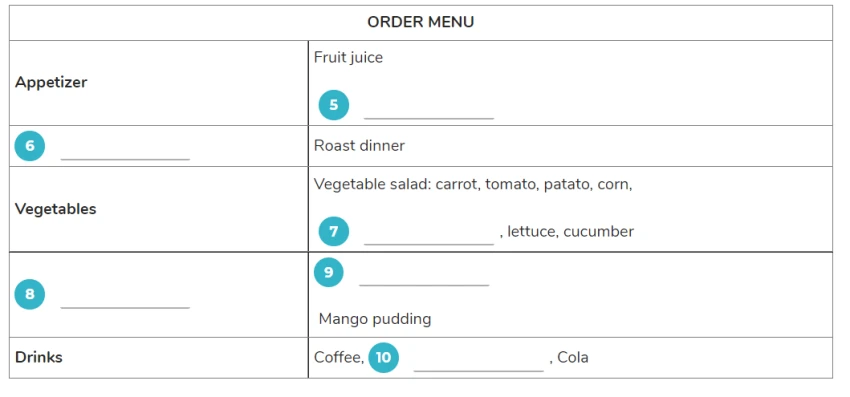Fill in blank 5 under Fruit juice

(429, 111)
